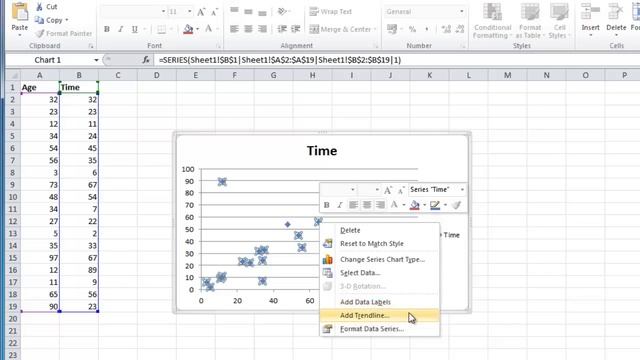Click the Merge & Center button
This screenshot has height=360, width=640.
pyautogui.click(x=341, y=29)
